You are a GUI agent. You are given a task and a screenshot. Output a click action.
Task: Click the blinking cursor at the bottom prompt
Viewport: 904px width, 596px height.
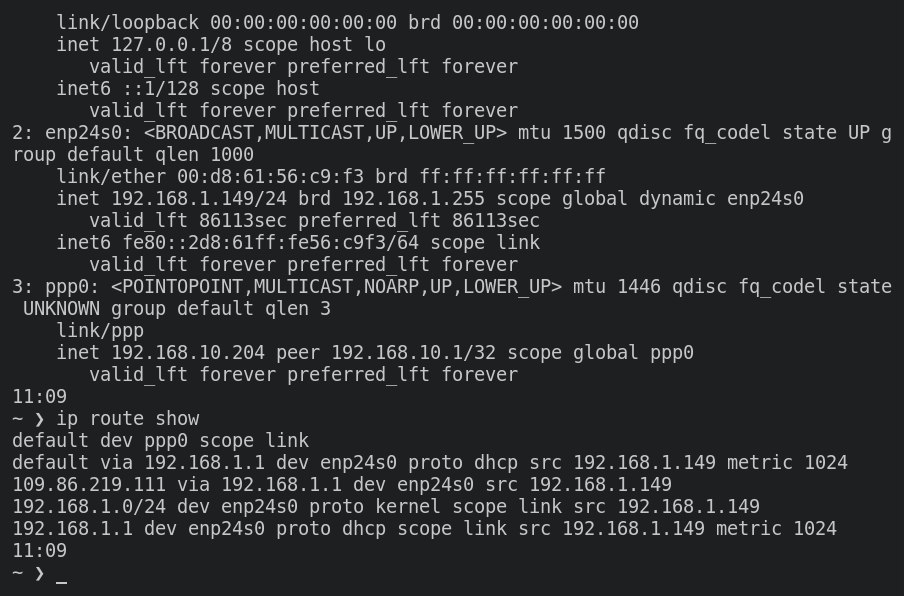click(x=62, y=575)
